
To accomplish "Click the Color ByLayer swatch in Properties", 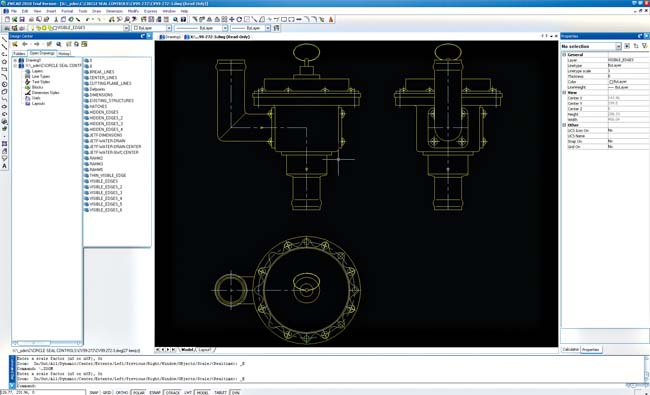I will point(611,82).
